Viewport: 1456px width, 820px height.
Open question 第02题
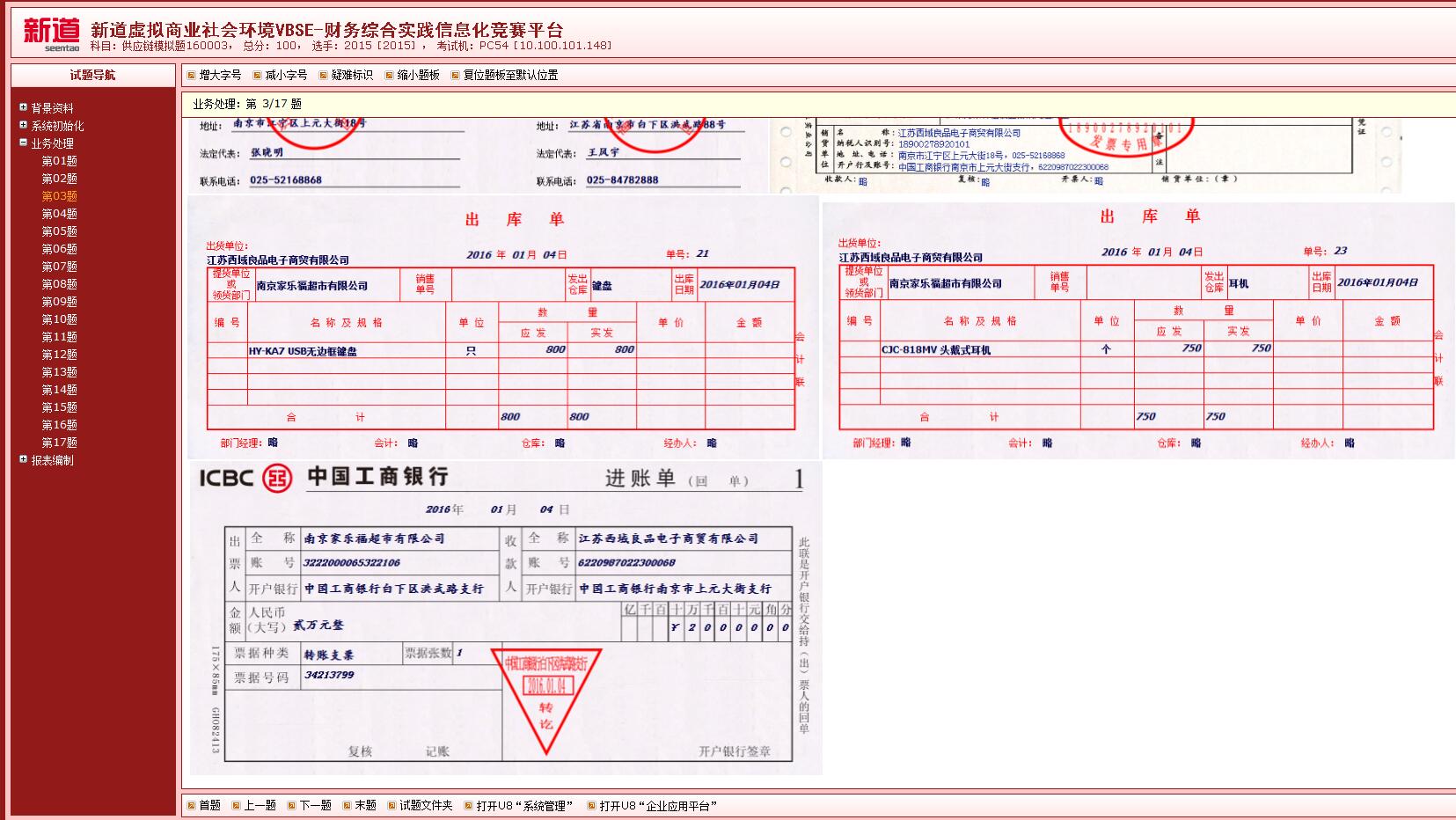pyautogui.click(x=60, y=179)
